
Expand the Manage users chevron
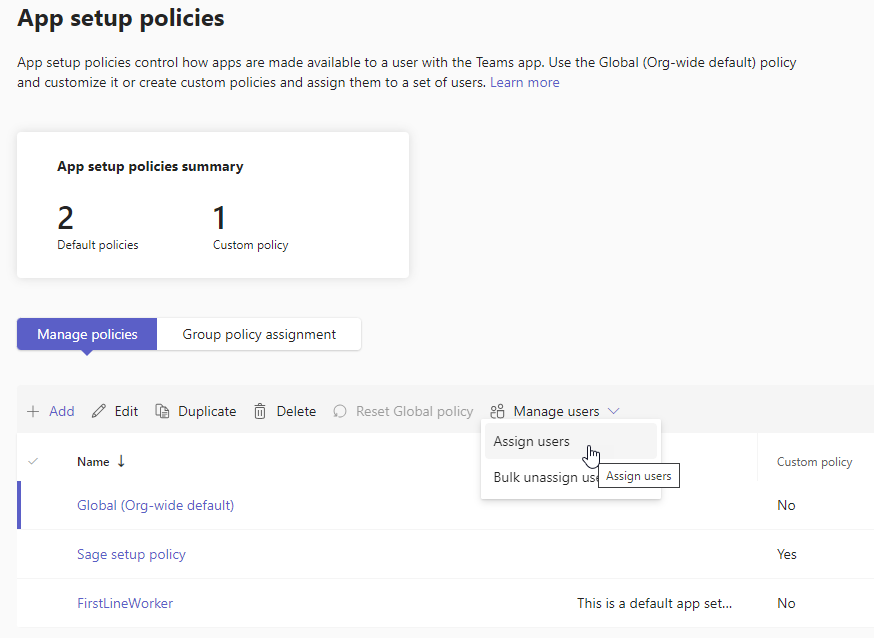[x=613, y=411]
